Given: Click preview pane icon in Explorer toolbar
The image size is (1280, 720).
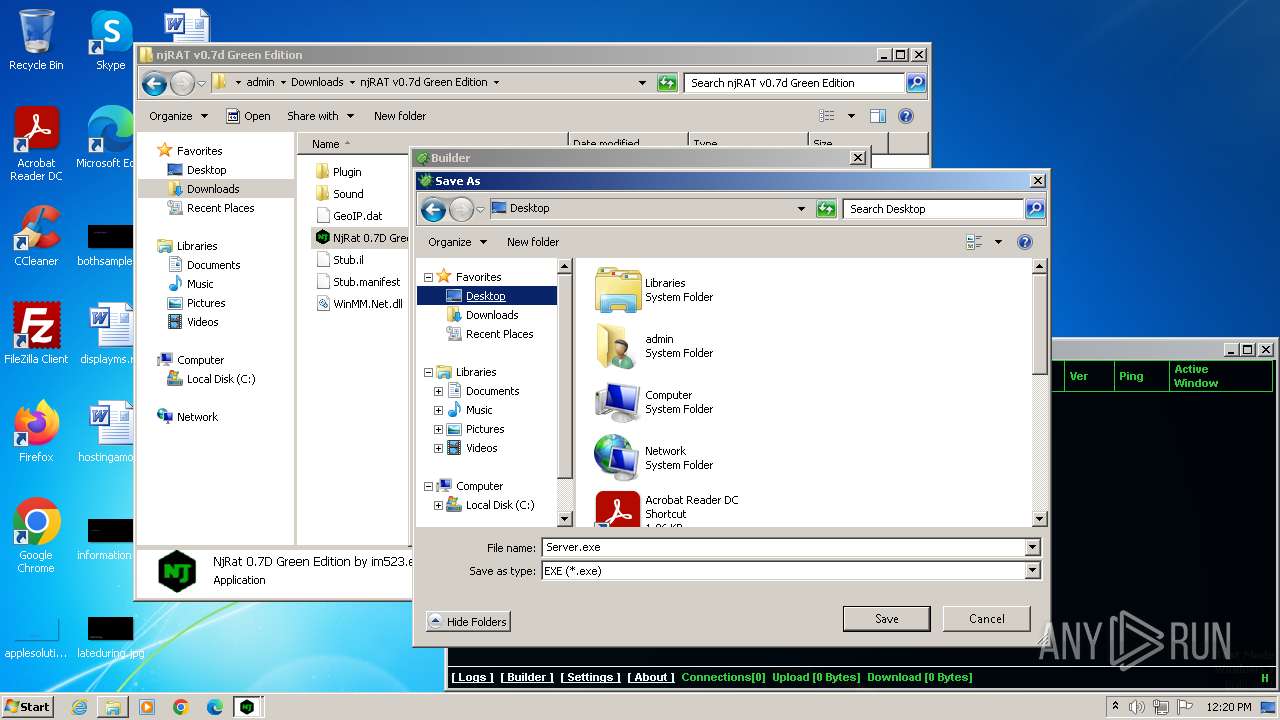Looking at the screenshot, I should [877, 116].
